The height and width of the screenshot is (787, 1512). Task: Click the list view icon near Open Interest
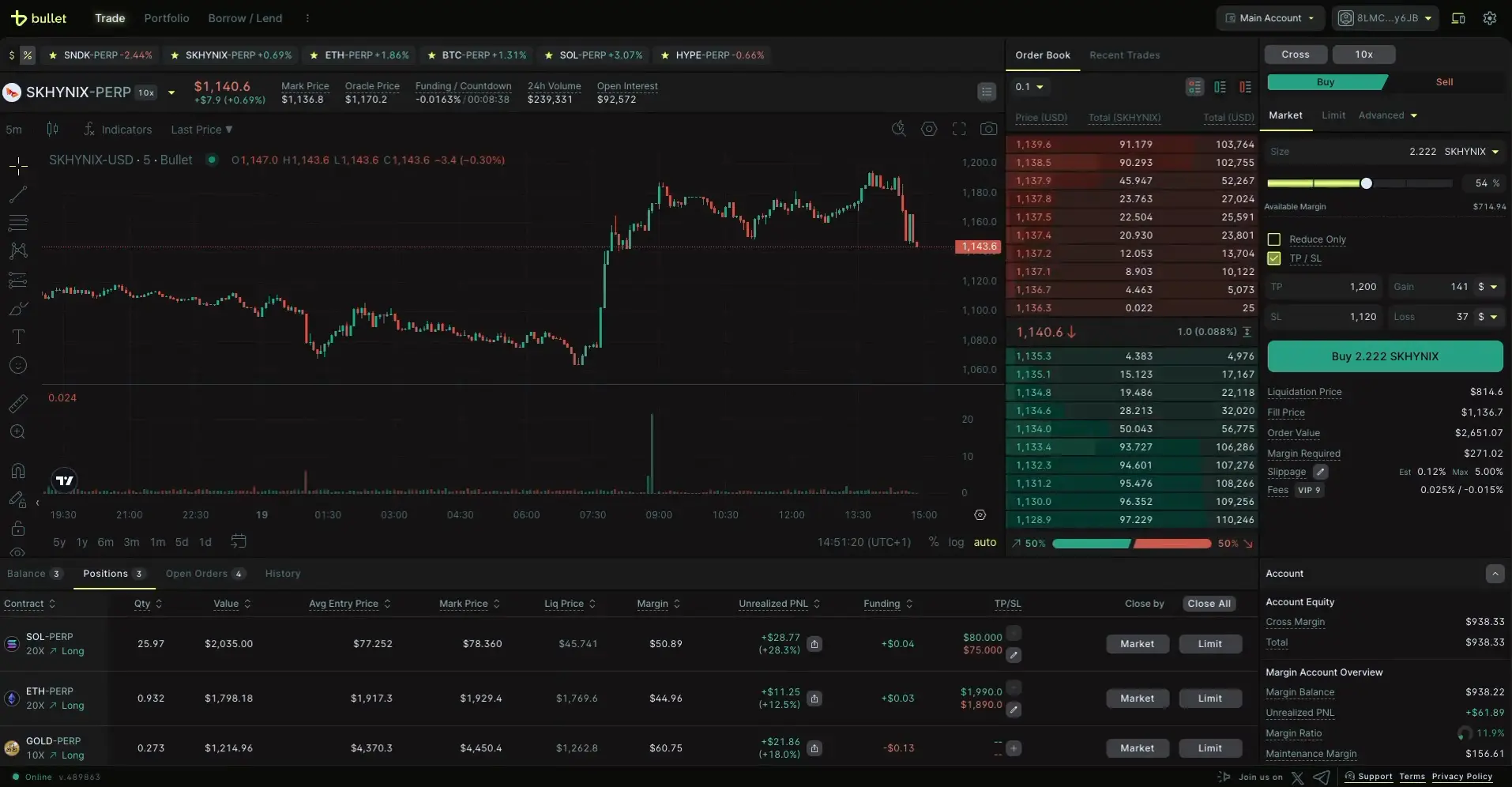pyautogui.click(x=987, y=92)
